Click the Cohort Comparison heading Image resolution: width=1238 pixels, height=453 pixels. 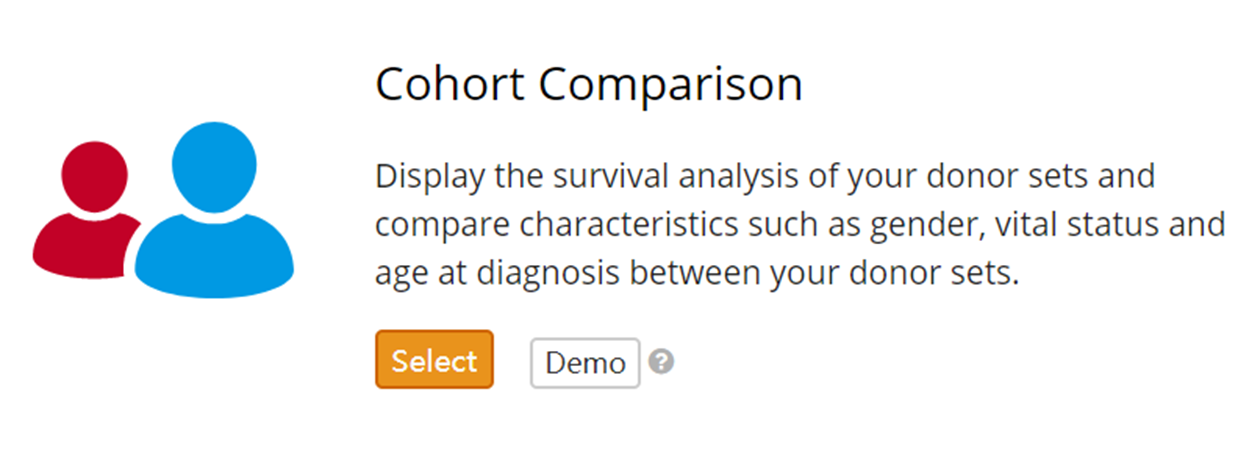tap(589, 85)
